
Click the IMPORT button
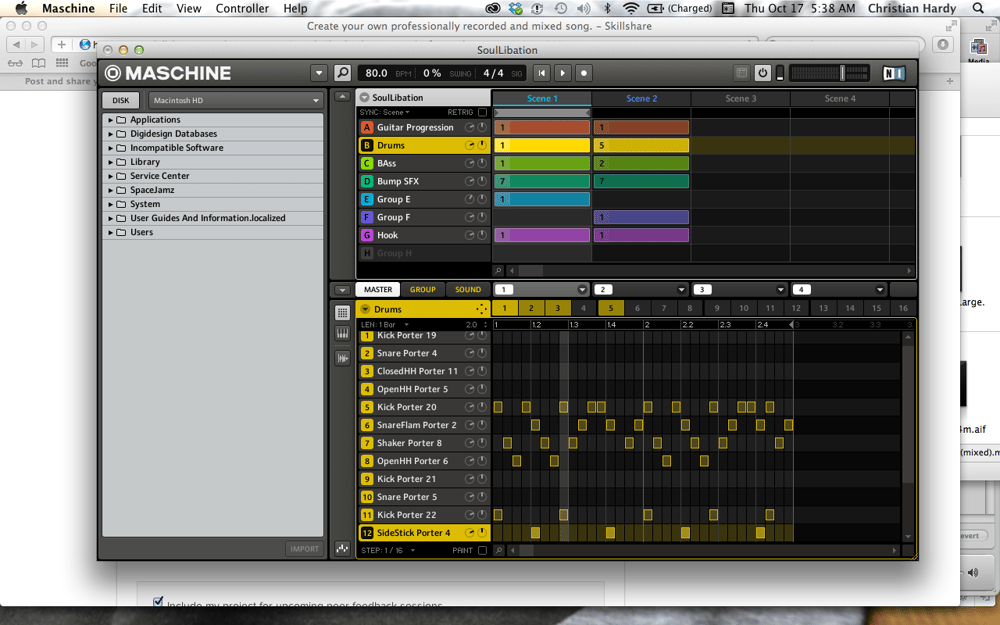(304, 548)
